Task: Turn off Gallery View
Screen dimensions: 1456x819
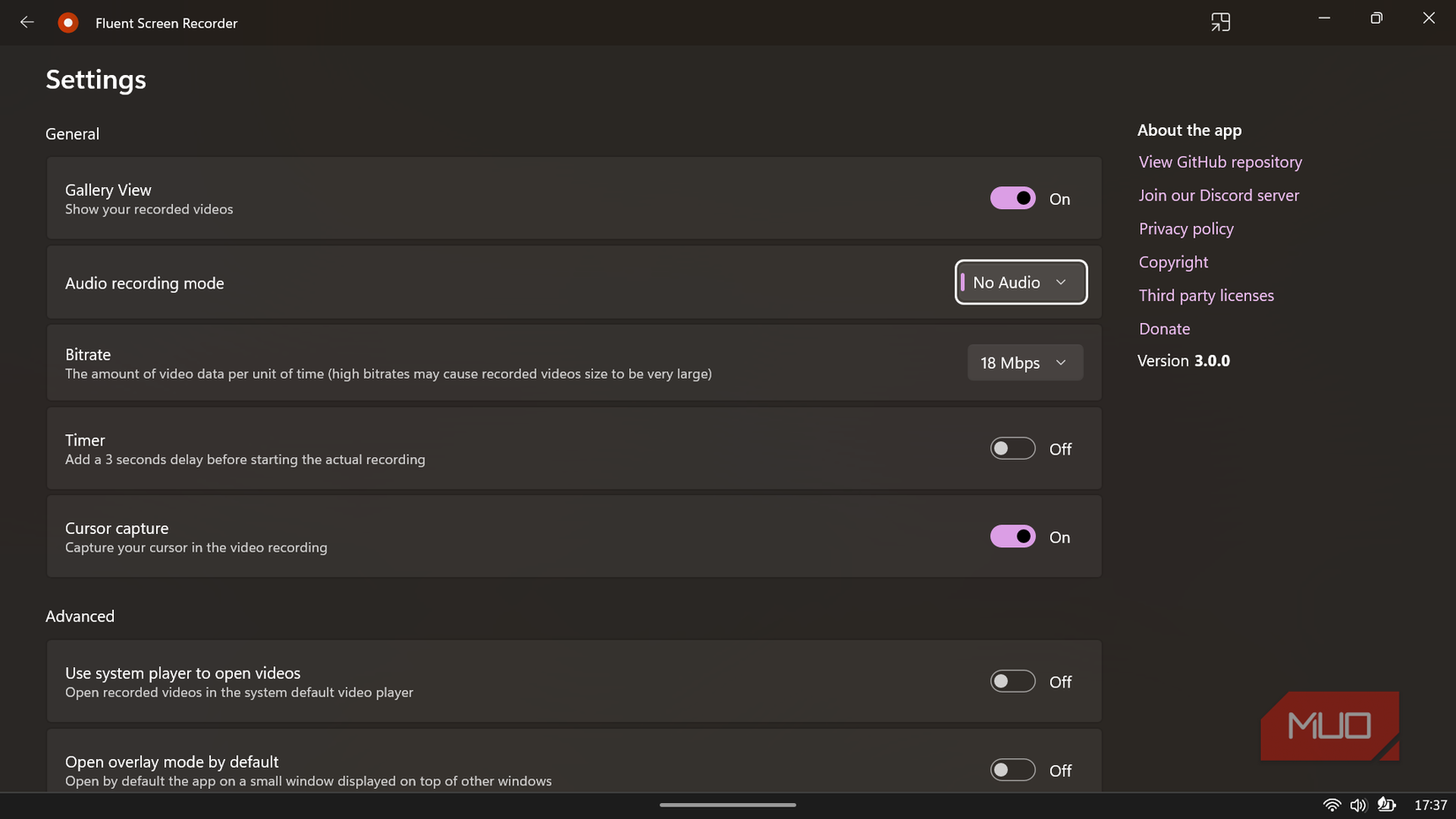Action: click(1012, 198)
